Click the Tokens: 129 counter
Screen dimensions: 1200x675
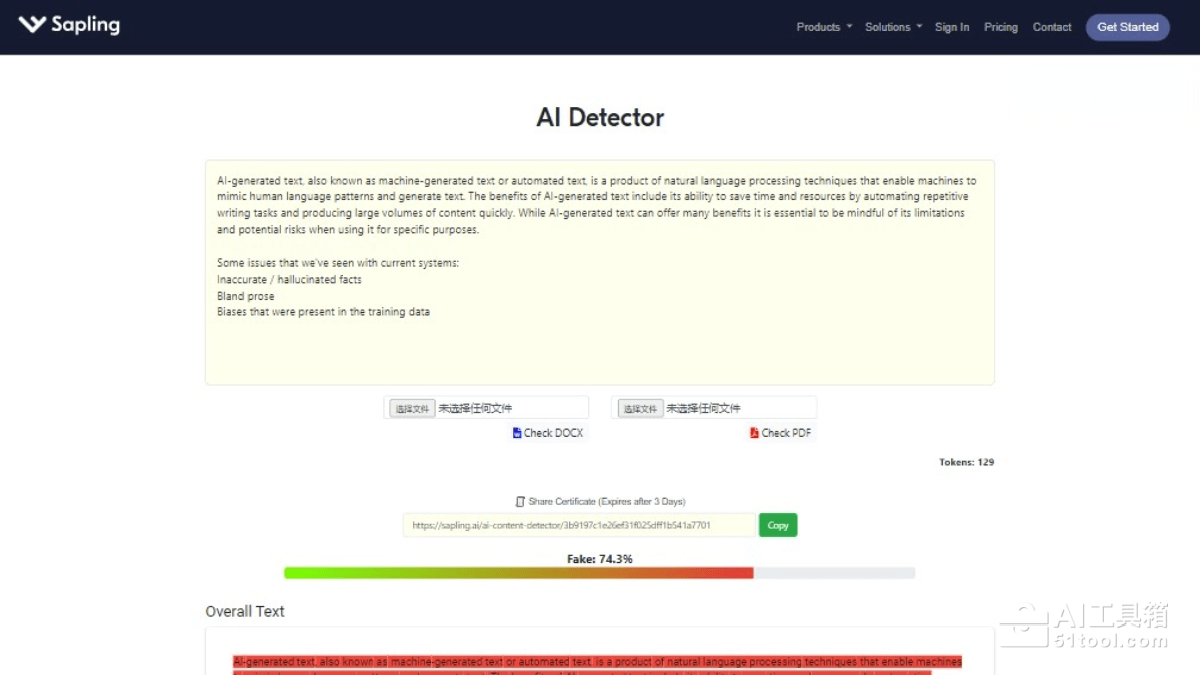coord(966,462)
